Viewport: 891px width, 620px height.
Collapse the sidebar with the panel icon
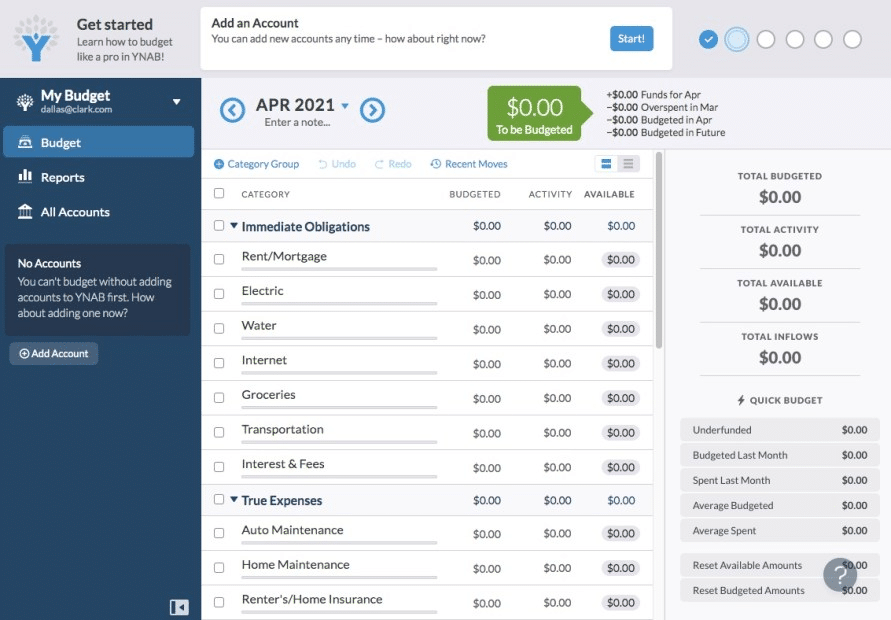(179, 607)
